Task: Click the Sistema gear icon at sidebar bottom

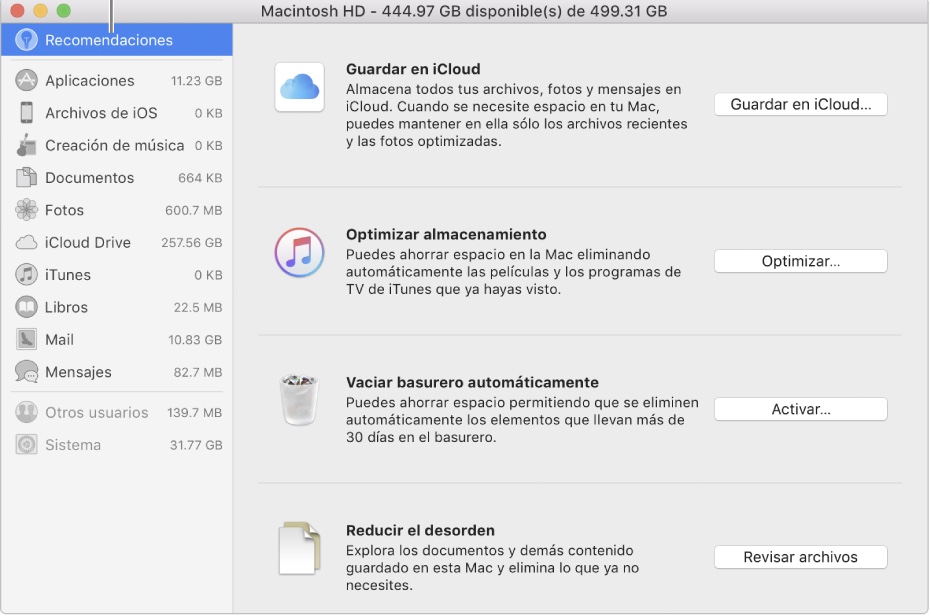Action: (24, 444)
